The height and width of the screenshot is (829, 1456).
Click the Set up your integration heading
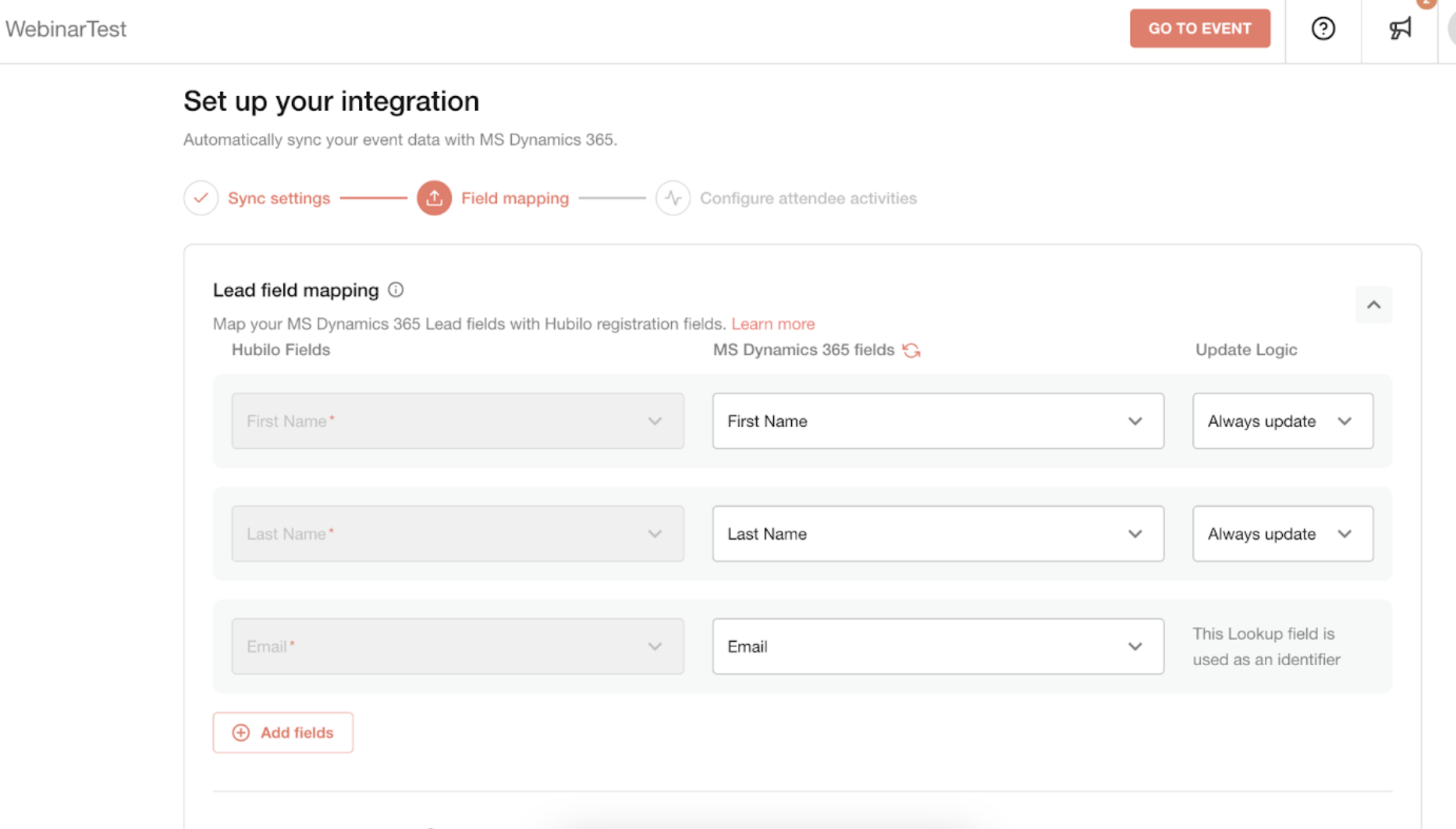[332, 101]
